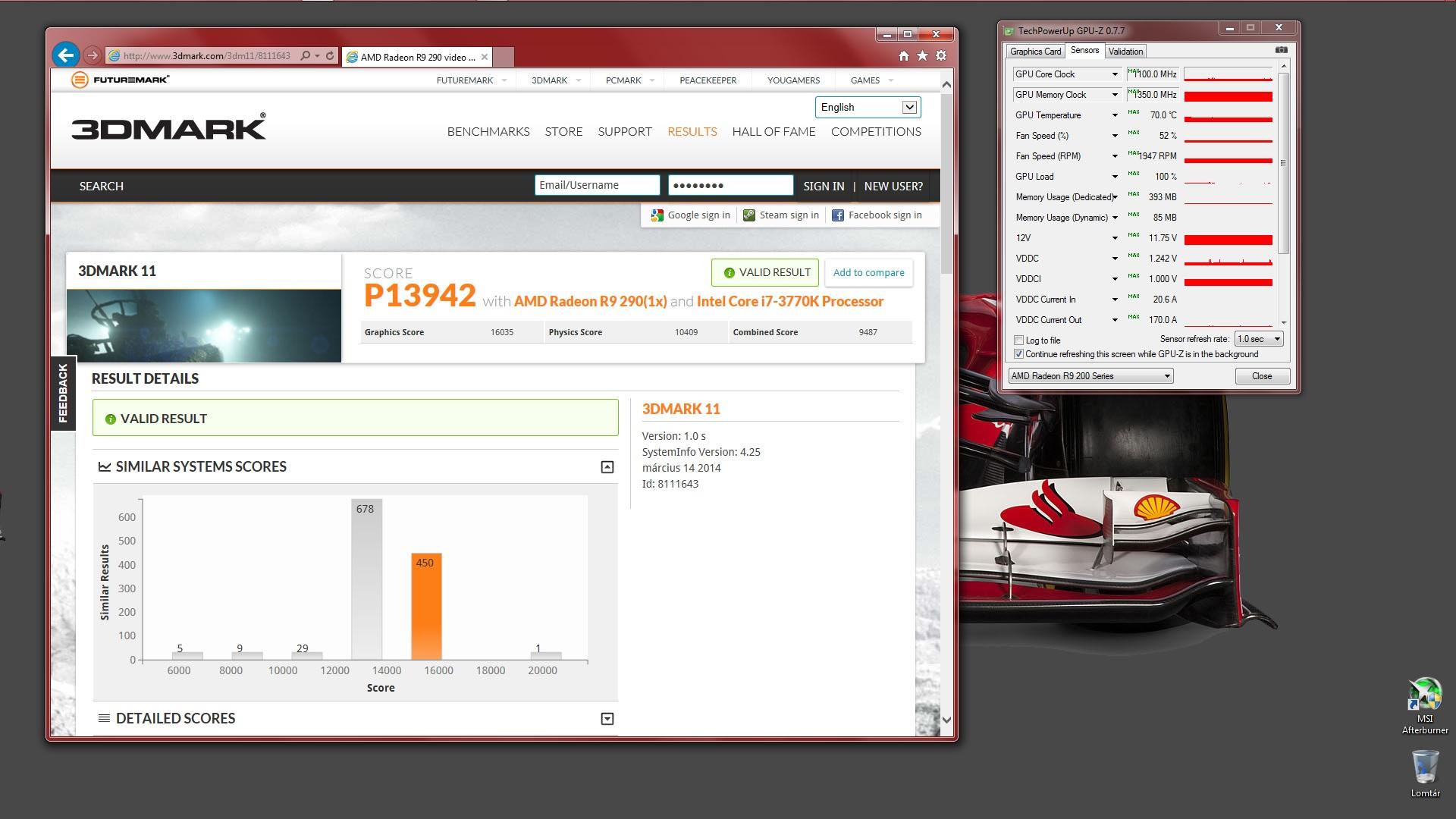This screenshot has width=1456, height=819.
Task: Click the valid result info icon in details
Action: point(111,419)
